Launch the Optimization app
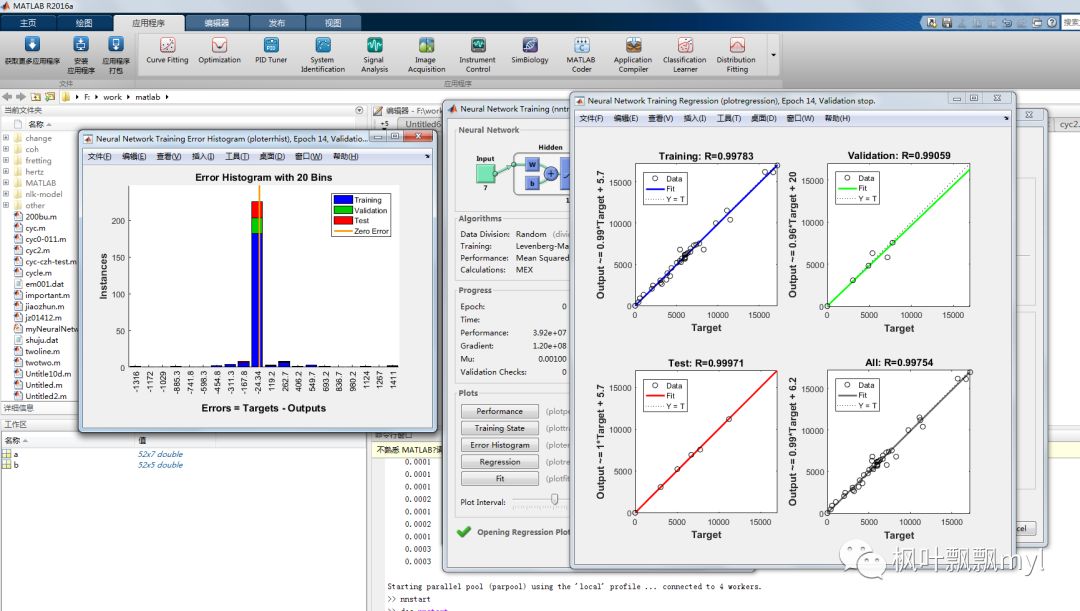Image resolution: width=1080 pixels, height=611 pixels. (x=220, y=52)
